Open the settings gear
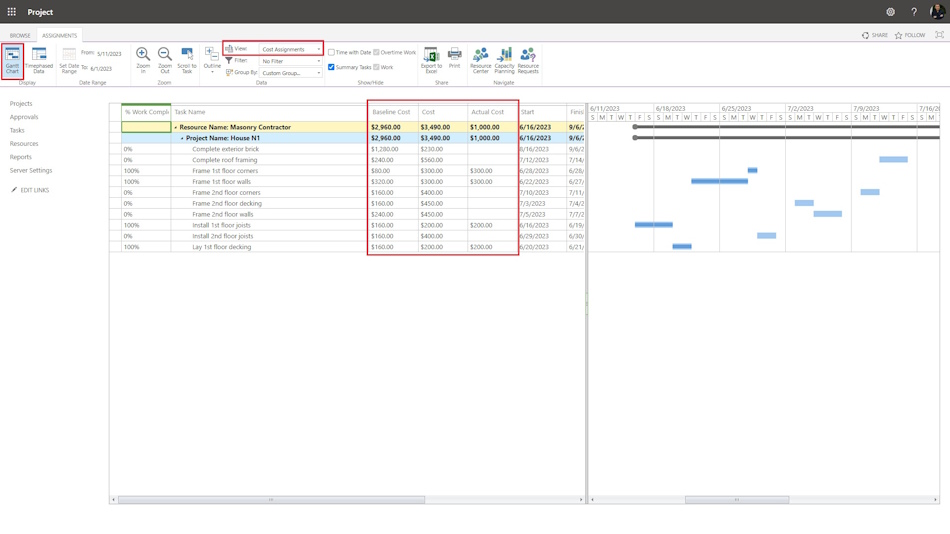The image size is (950, 534). (x=890, y=12)
